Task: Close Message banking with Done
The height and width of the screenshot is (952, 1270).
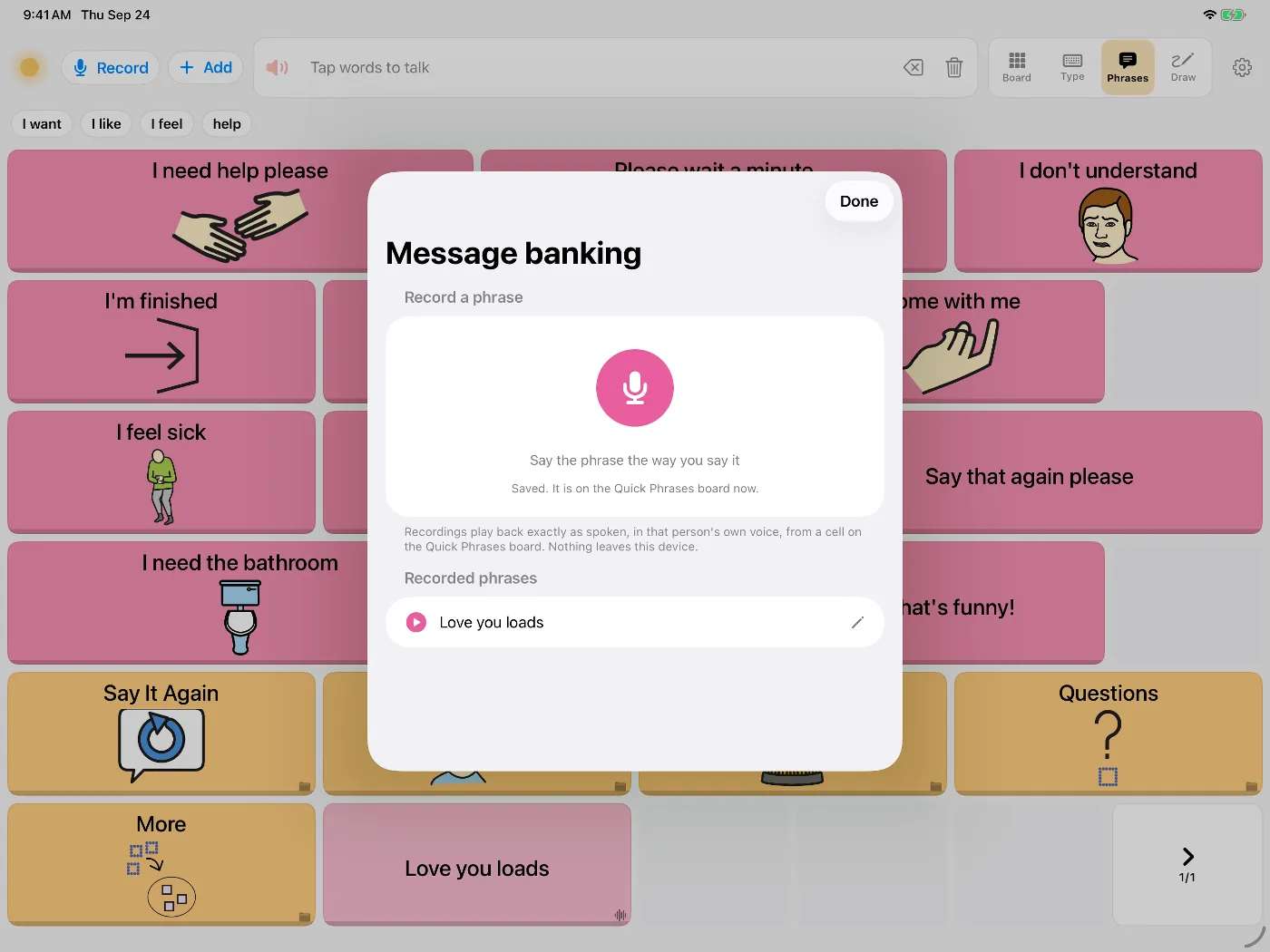Action: click(x=859, y=201)
